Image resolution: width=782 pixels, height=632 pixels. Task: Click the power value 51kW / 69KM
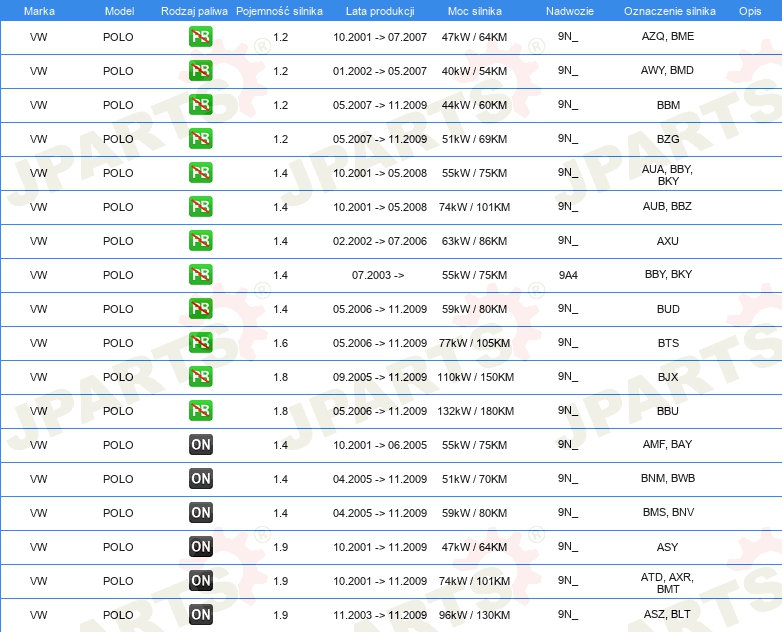click(x=474, y=139)
